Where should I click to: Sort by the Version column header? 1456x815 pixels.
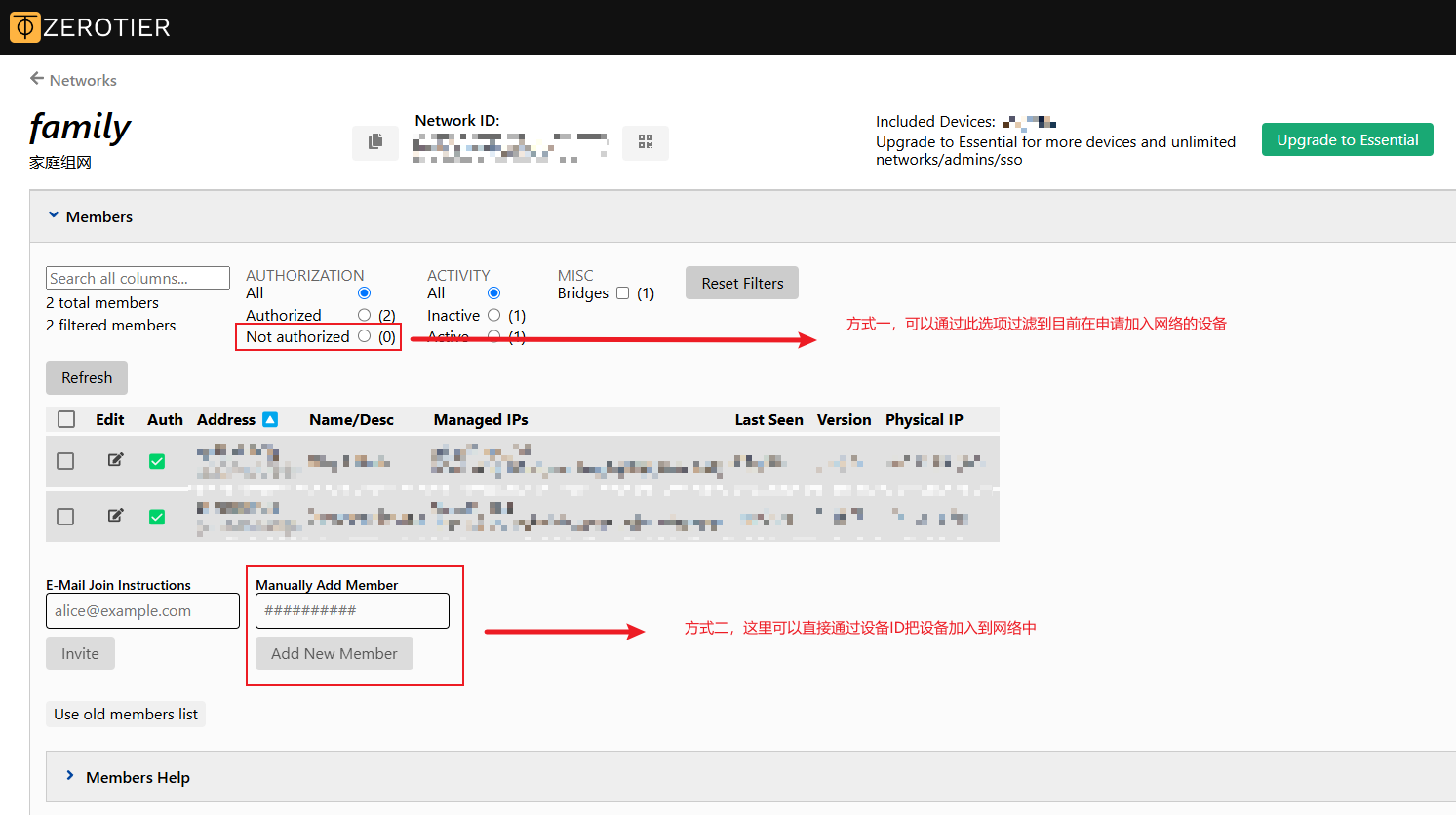click(x=844, y=419)
